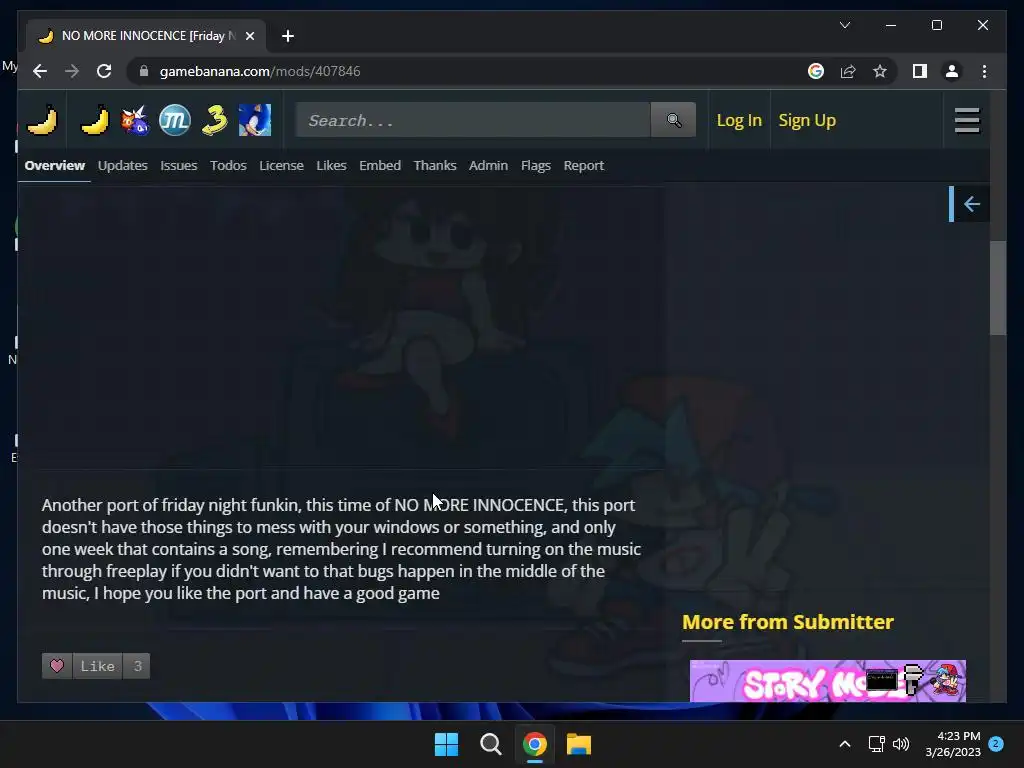Open Chrome profile avatar

click(952, 71)
